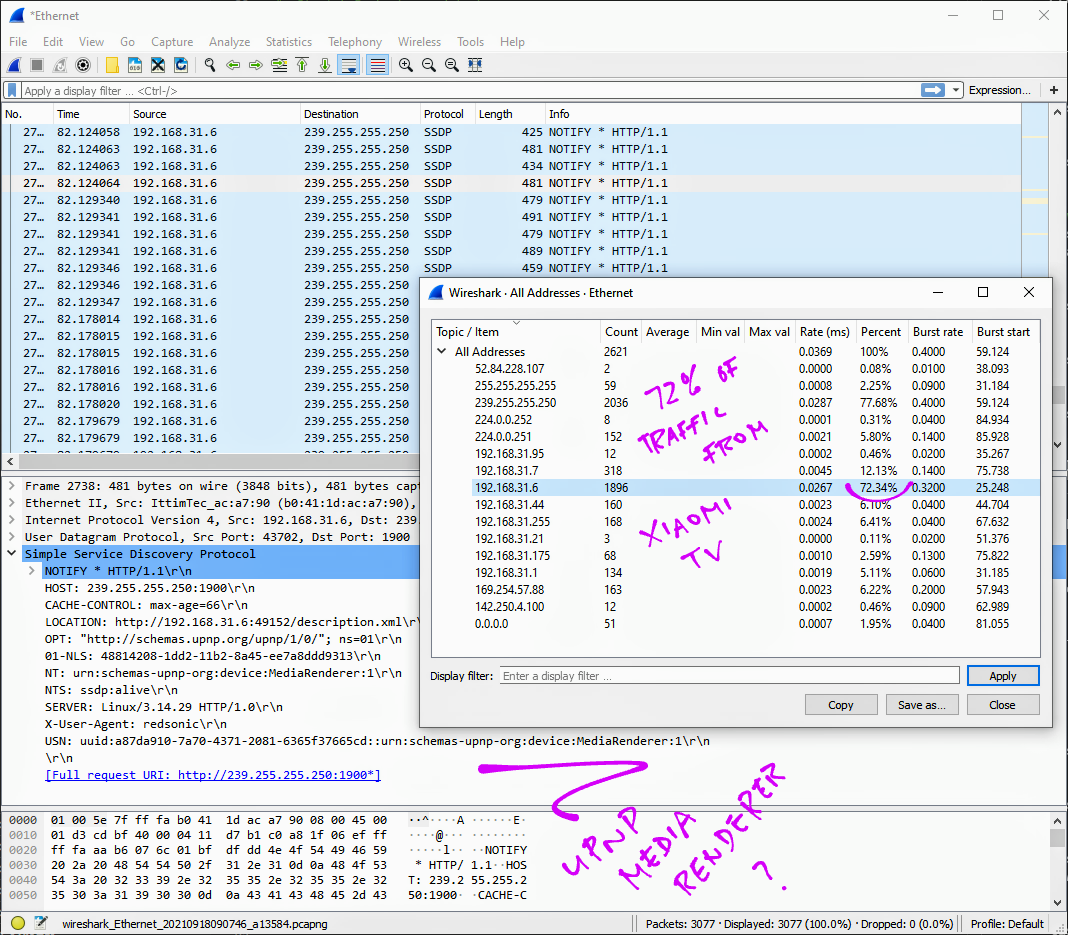Expand the Internet Protocol Version 4 section
Screen dimensions: 1068x935
point(11,520)
